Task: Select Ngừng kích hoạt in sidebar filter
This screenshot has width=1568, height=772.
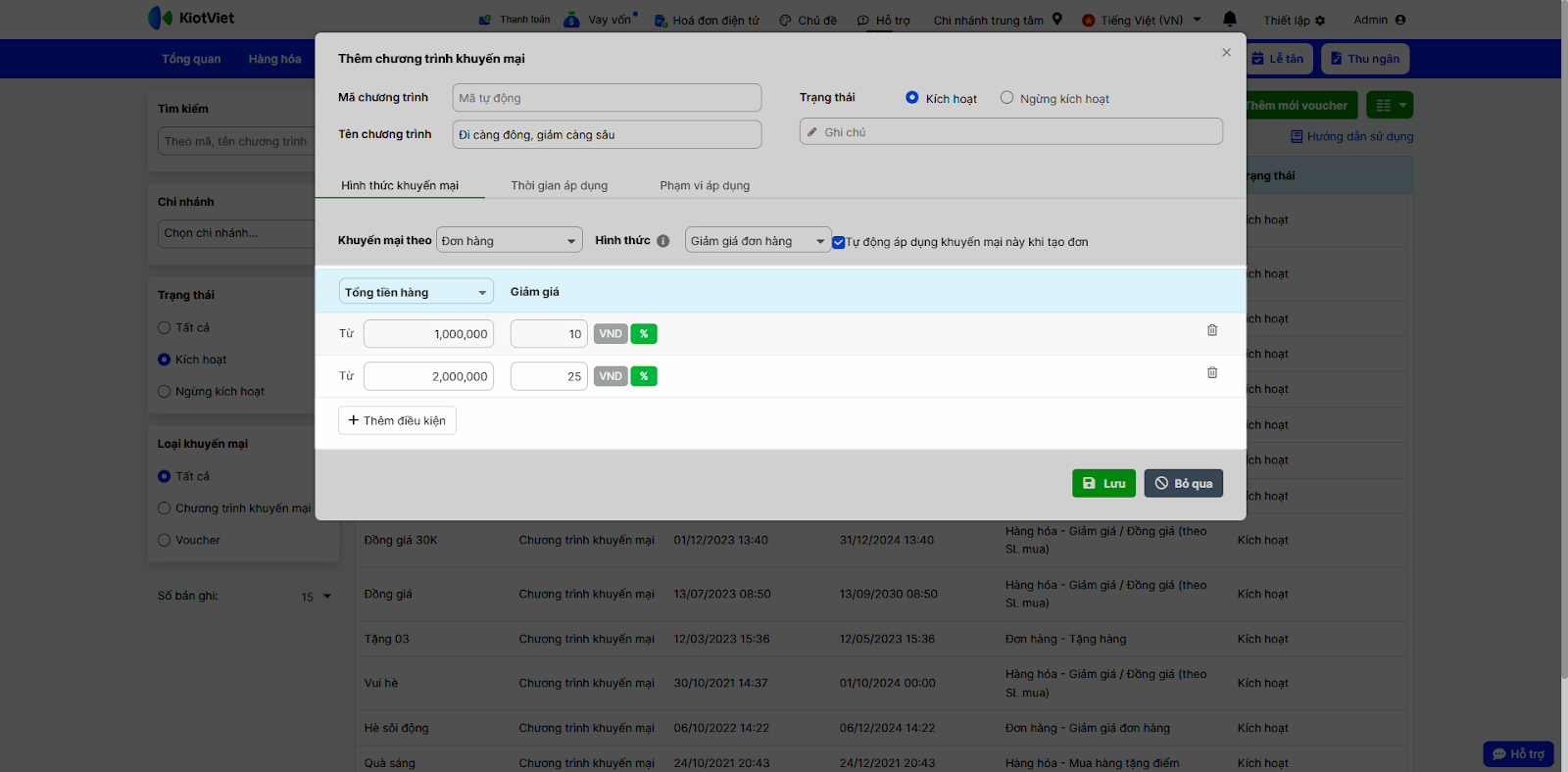Action: (165, 392)
